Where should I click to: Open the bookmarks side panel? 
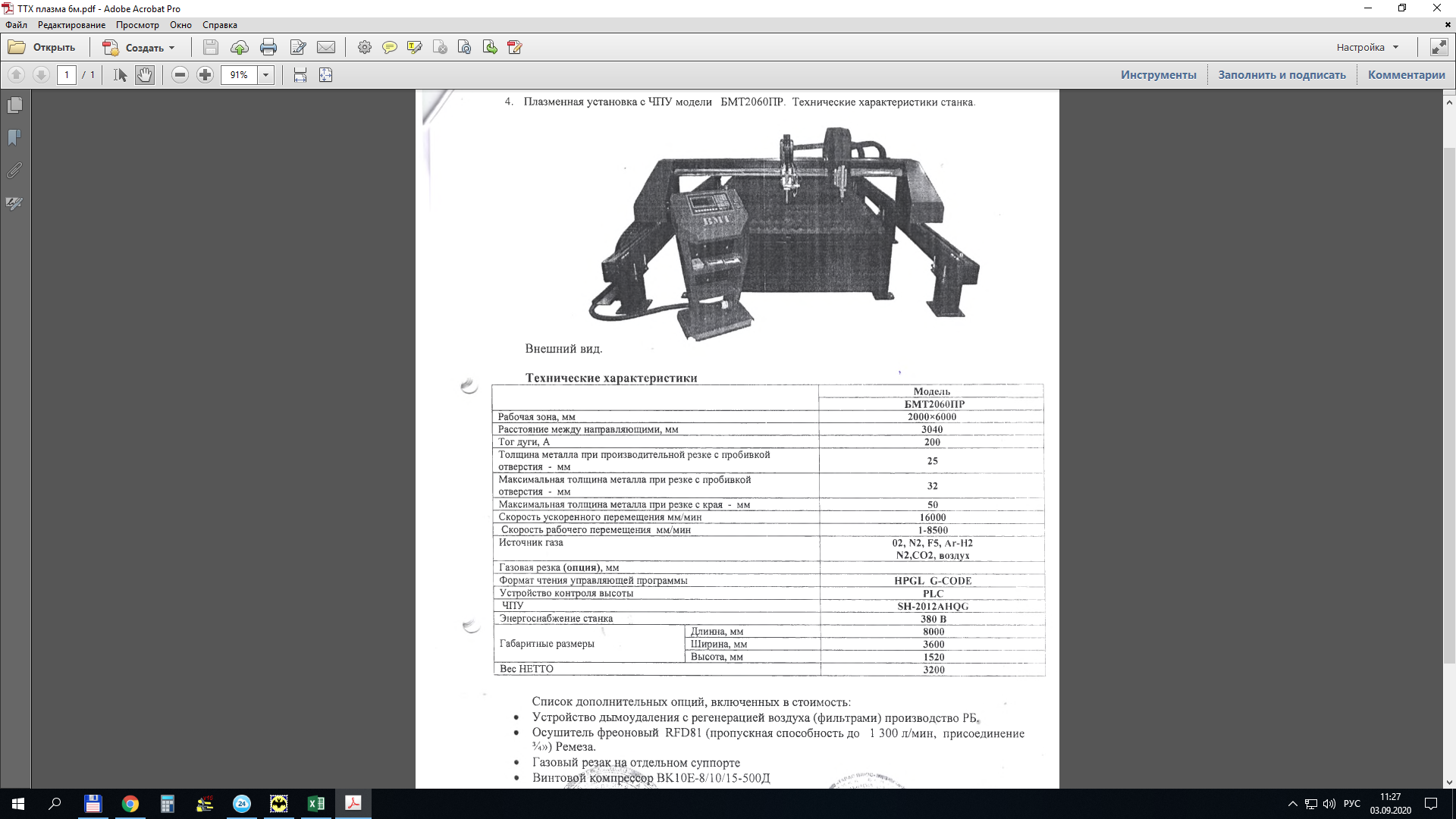[x=14, y=137]
